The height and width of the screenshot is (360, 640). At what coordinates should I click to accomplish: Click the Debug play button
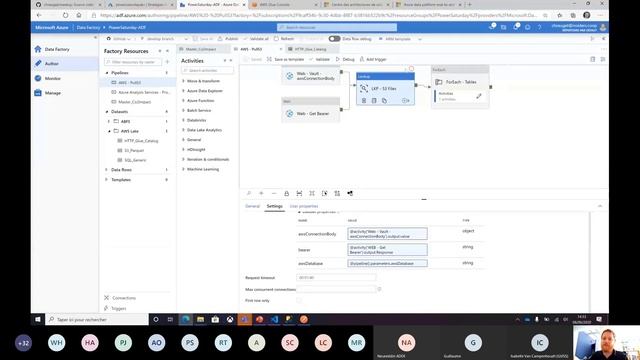(x=345, y=59)
